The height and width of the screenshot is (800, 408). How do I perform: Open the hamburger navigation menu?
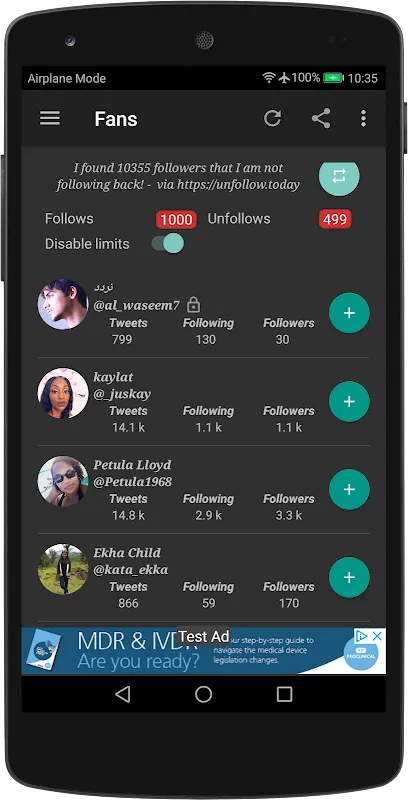50,118
